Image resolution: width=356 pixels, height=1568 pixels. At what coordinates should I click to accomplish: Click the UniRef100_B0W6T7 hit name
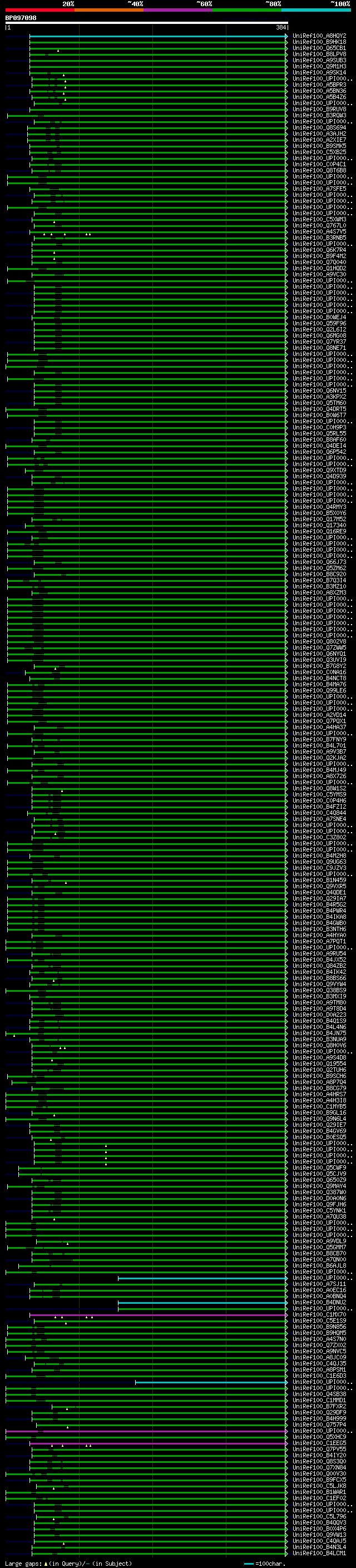(319, 415)
